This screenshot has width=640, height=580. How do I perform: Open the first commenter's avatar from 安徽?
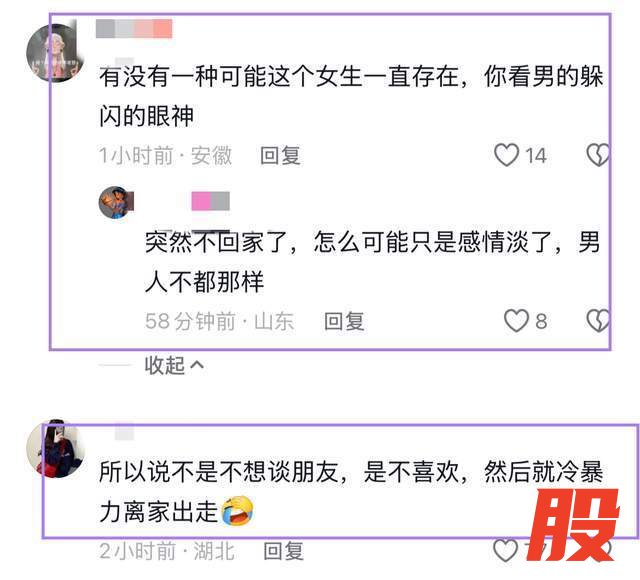pyautogui.click(x=55, y=53)
